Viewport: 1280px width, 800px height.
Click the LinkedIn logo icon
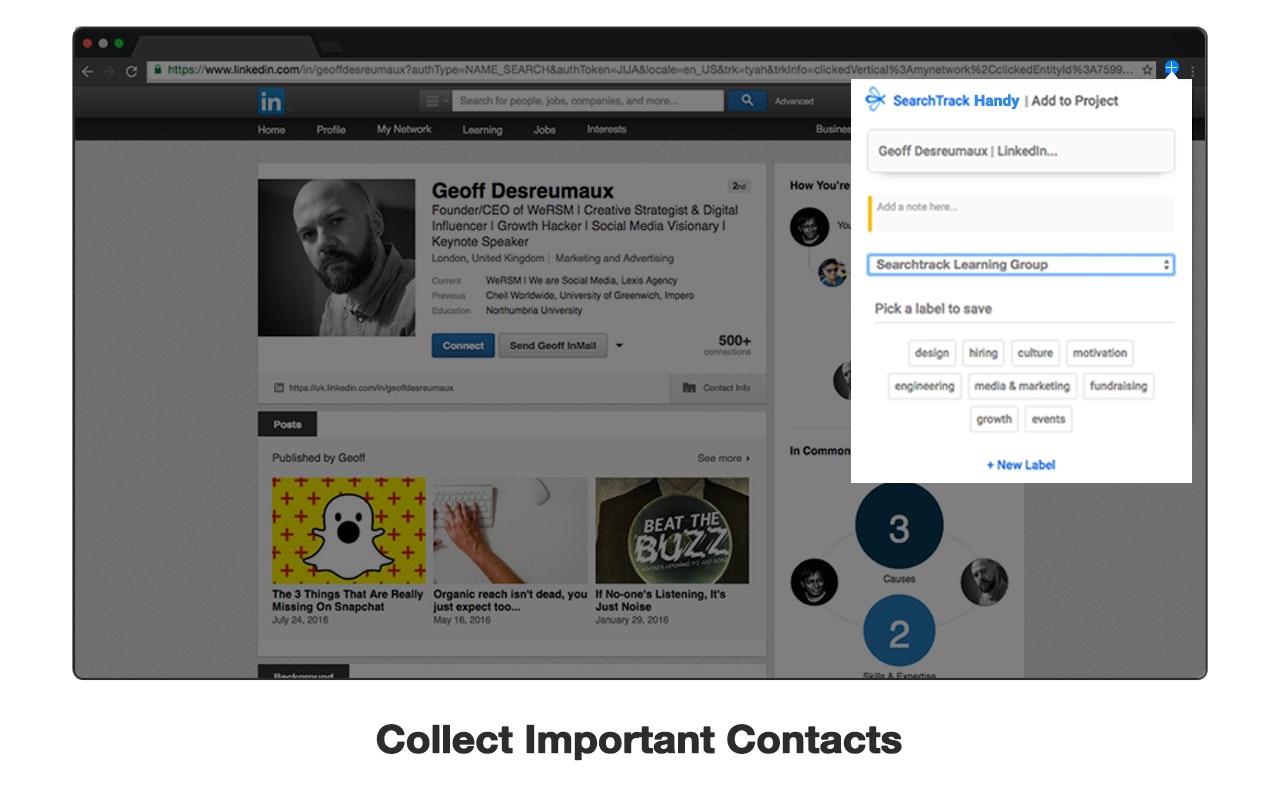[x=270, y=101]
